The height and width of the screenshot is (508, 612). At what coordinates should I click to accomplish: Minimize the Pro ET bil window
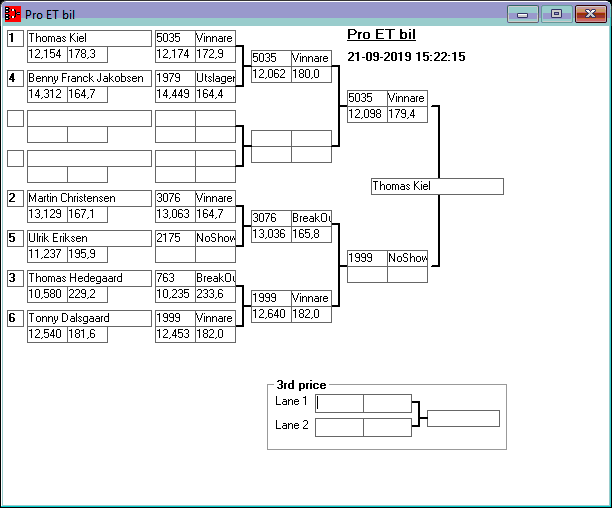[x=524, y=14]
